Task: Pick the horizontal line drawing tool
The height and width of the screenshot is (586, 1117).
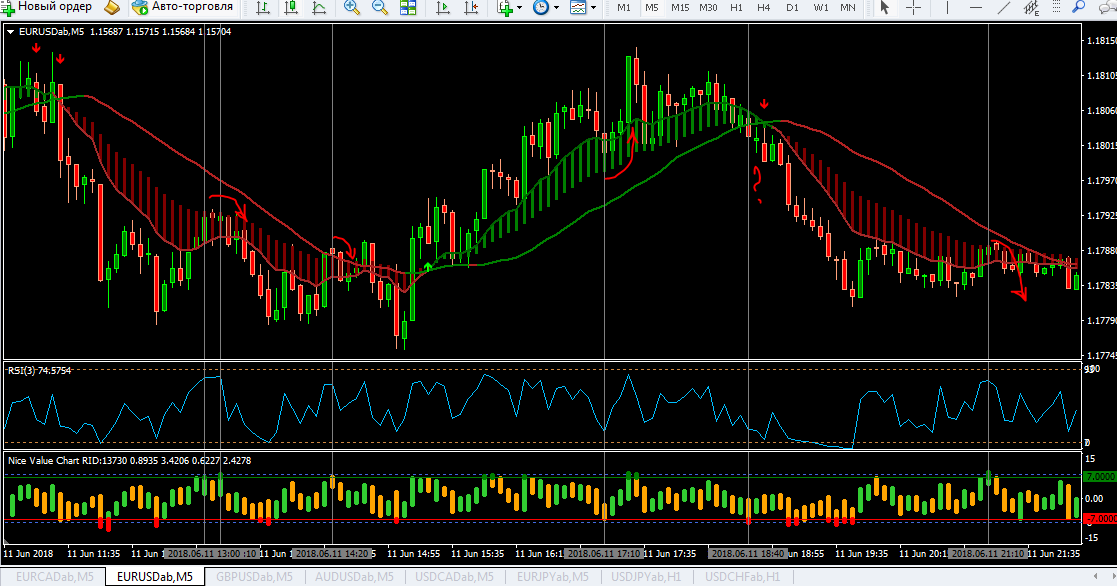Action: (976, 7)
